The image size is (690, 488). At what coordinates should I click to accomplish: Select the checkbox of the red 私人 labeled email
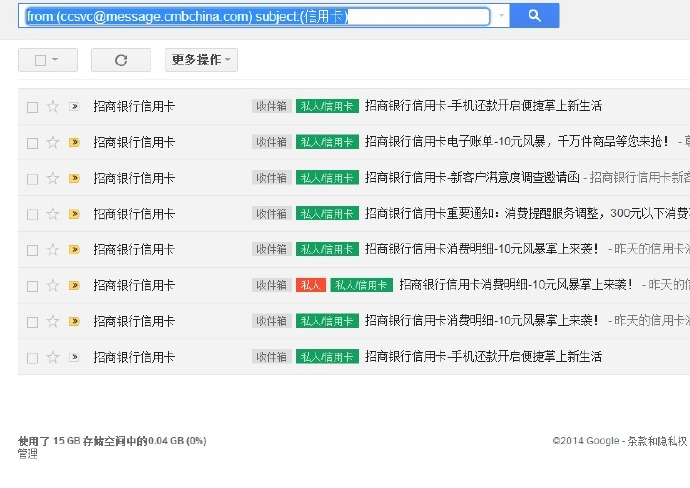32,286
